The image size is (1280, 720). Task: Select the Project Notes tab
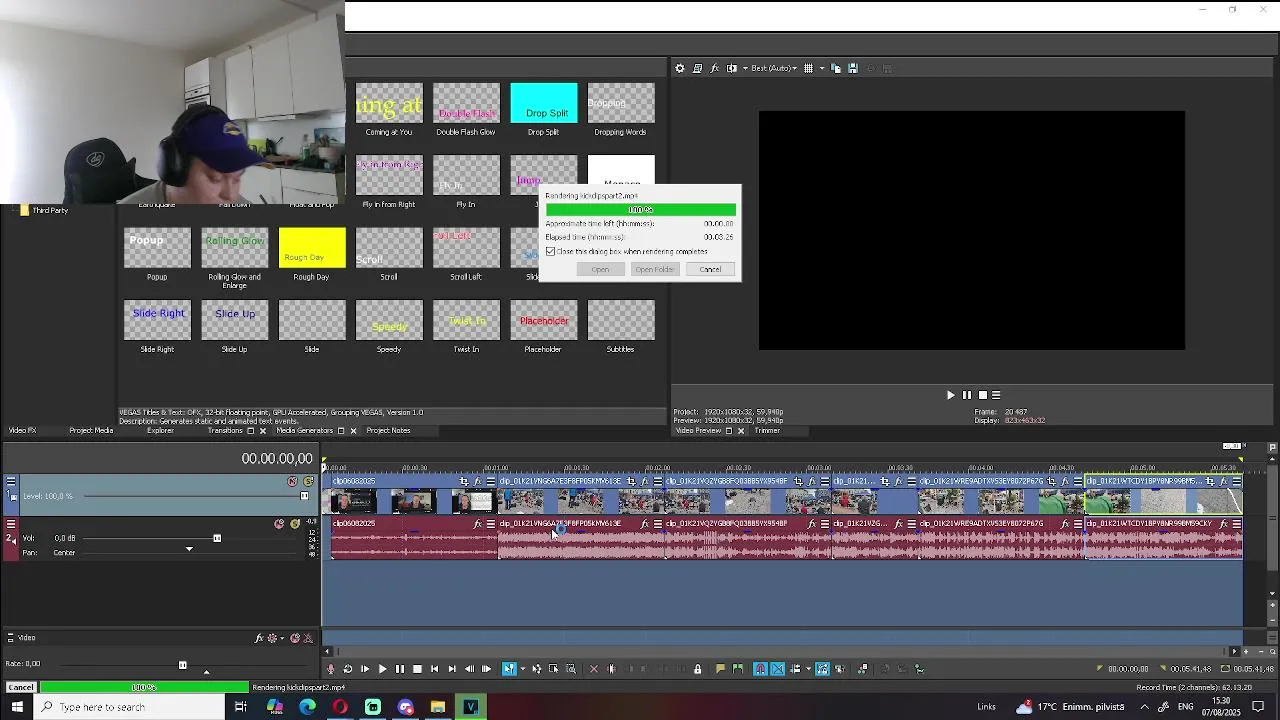[x=388, y=431]
